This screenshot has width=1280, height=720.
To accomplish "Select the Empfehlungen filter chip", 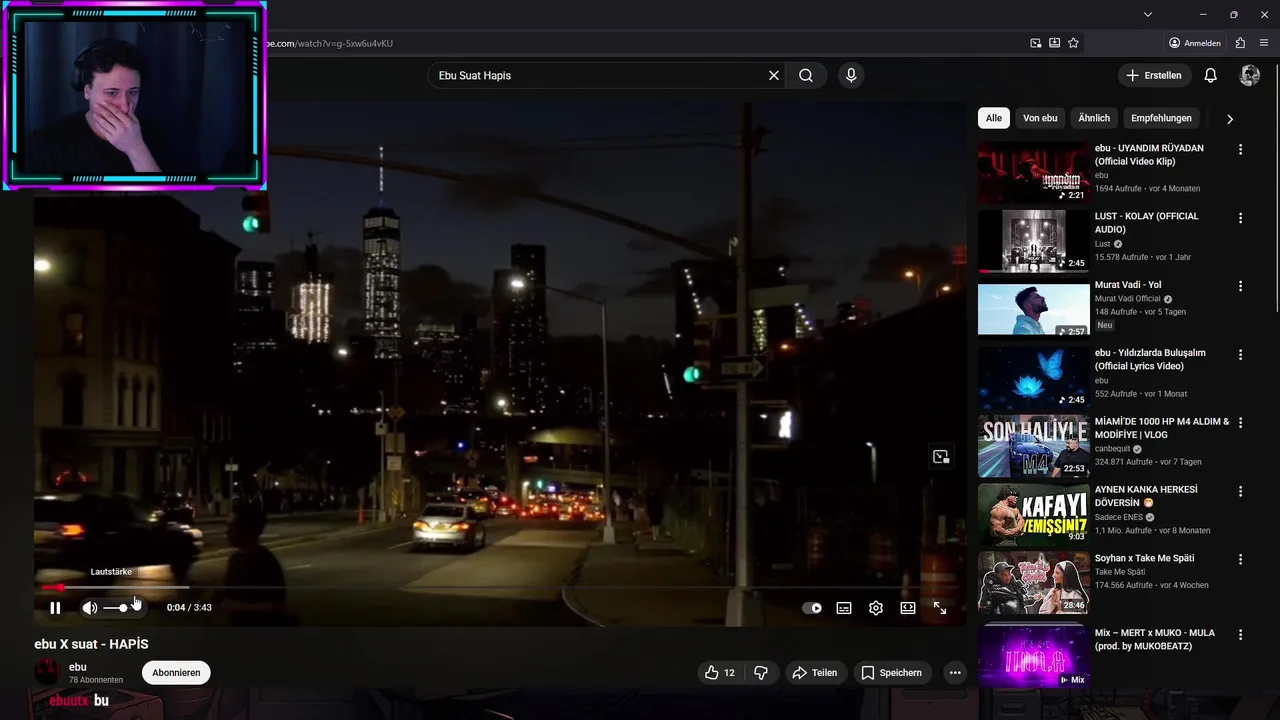I will click(x=1161, y=118).
